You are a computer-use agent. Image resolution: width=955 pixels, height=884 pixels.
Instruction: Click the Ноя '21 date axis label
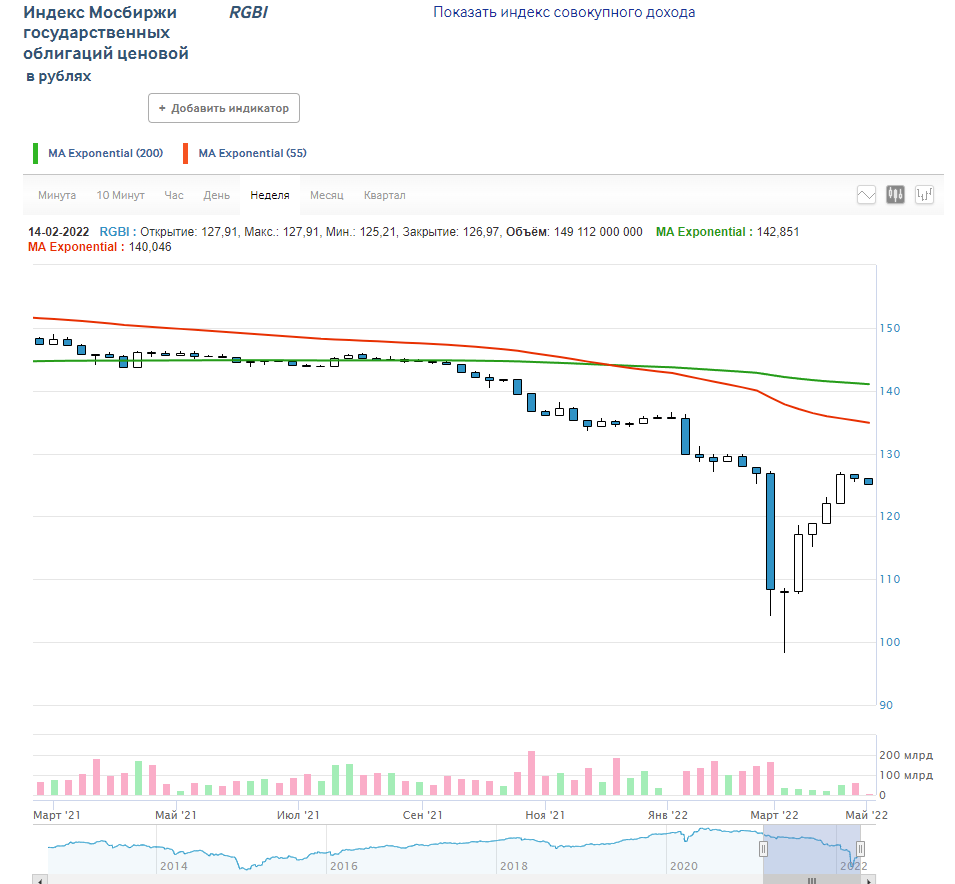(545, 815)
